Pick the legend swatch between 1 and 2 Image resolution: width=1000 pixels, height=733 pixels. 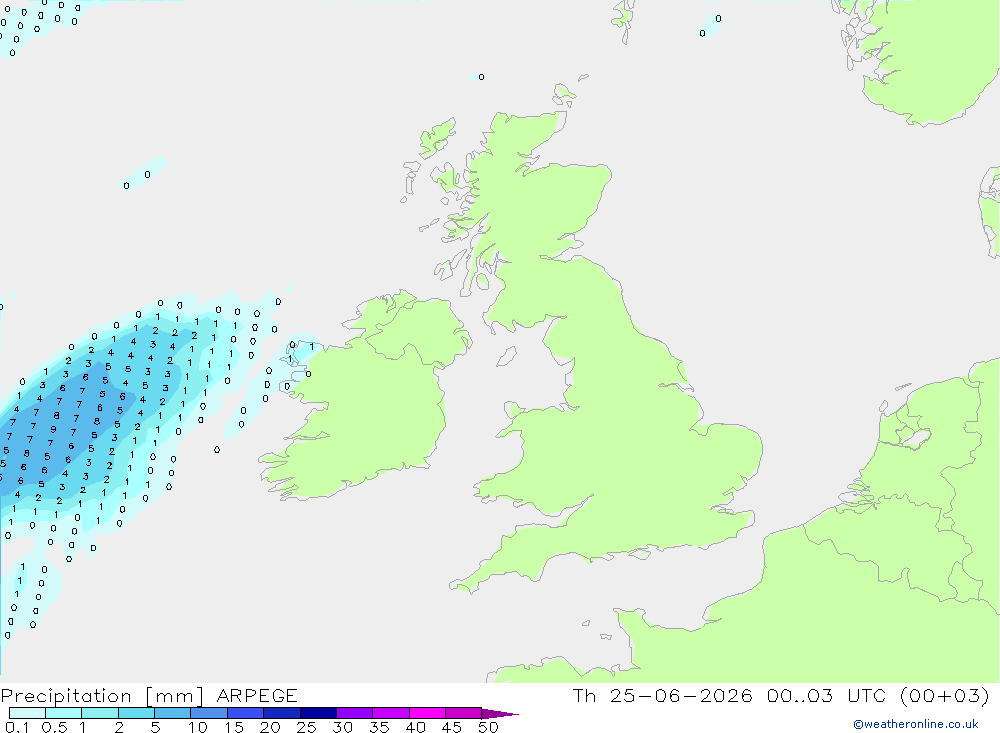pos(99,713)
